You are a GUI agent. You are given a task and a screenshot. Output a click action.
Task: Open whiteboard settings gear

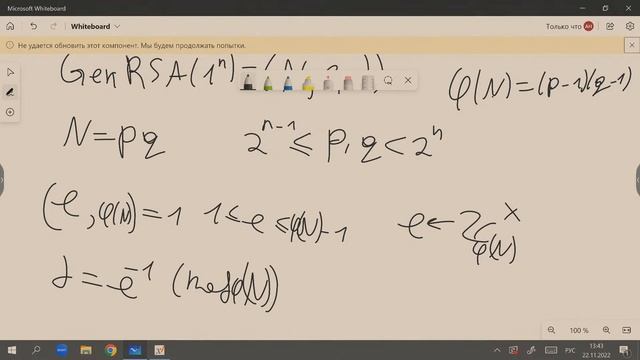630,27
